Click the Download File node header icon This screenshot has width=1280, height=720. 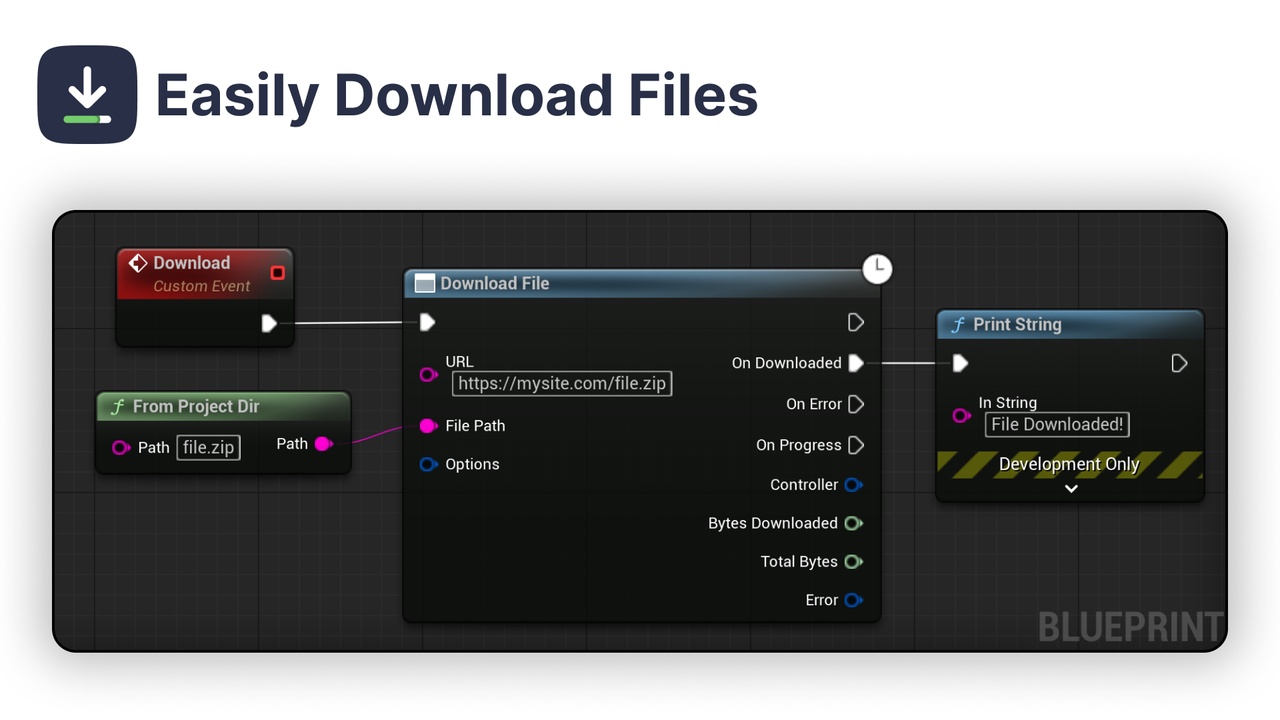click(x=424, y=284)
